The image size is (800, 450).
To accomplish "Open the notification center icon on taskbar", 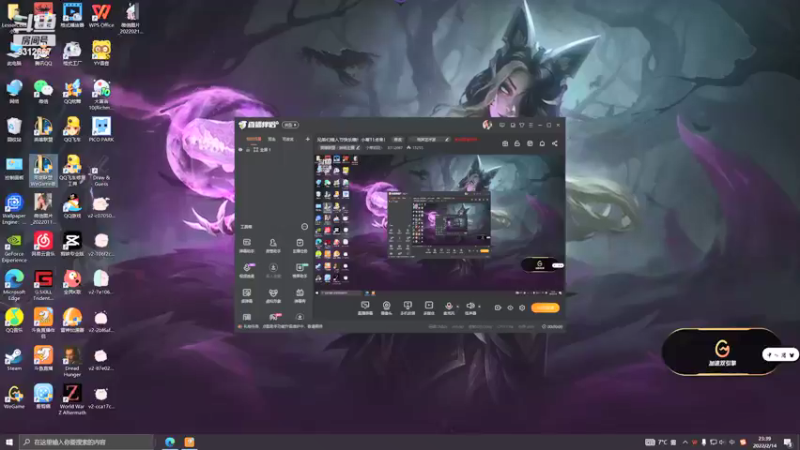I will point(788,442).
